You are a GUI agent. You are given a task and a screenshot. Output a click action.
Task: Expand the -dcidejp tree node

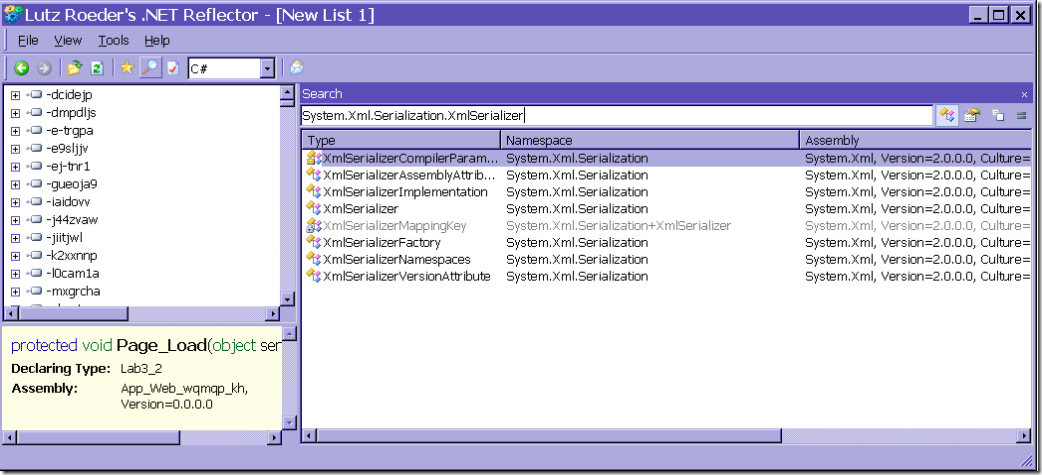(x=15, y=95)
